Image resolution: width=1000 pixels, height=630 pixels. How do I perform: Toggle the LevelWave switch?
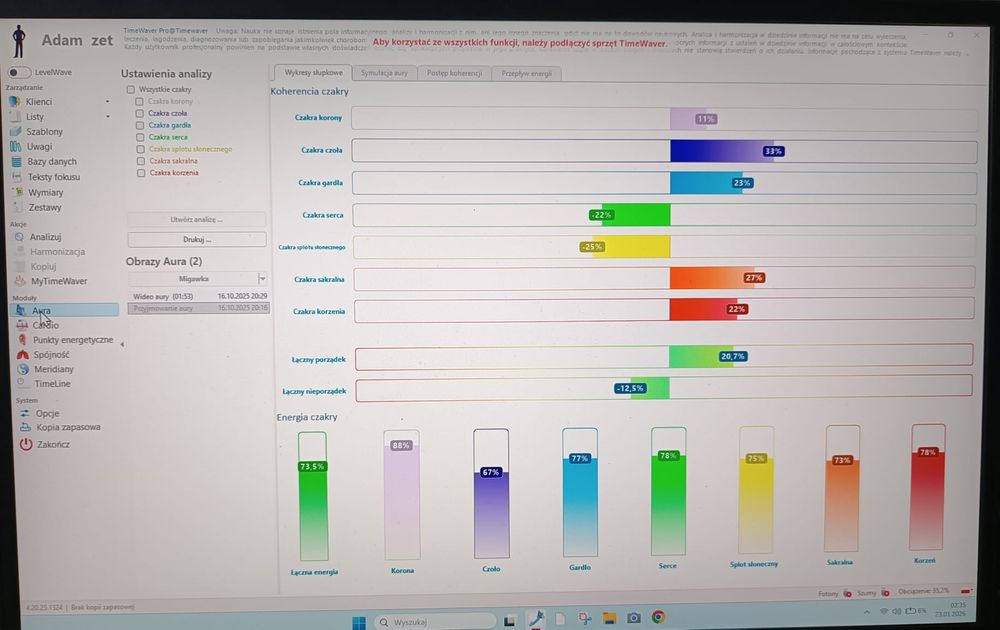(x=19, y=73)
